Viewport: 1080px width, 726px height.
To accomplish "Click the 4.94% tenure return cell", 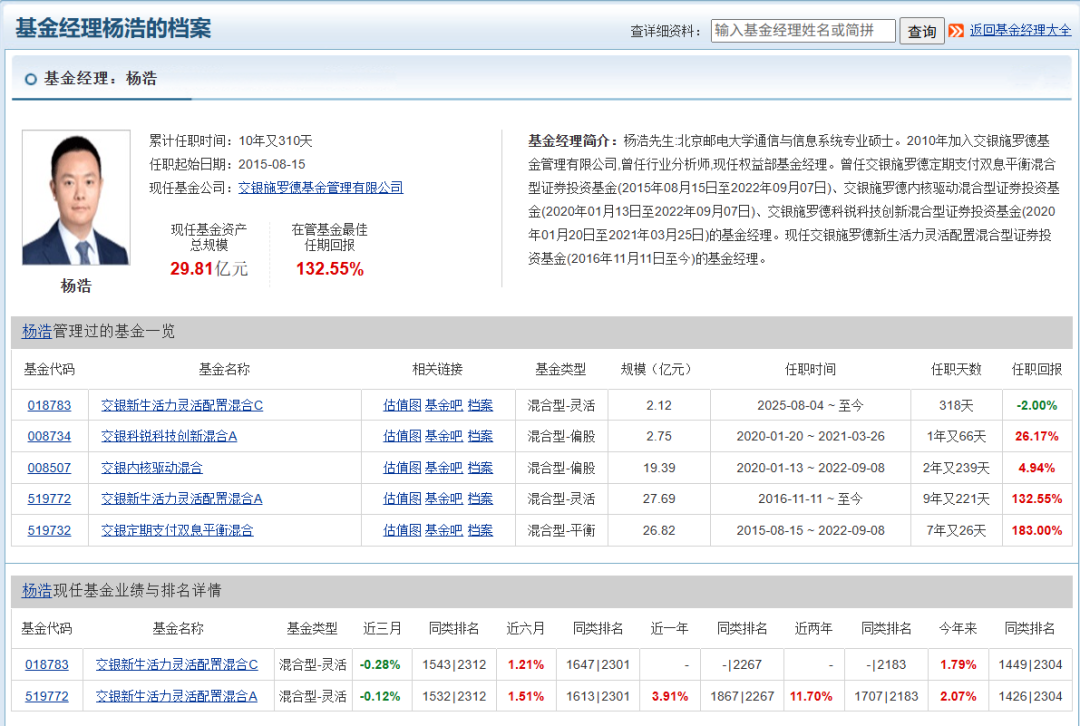I will pyautogui.click(x=1037, y=468).
